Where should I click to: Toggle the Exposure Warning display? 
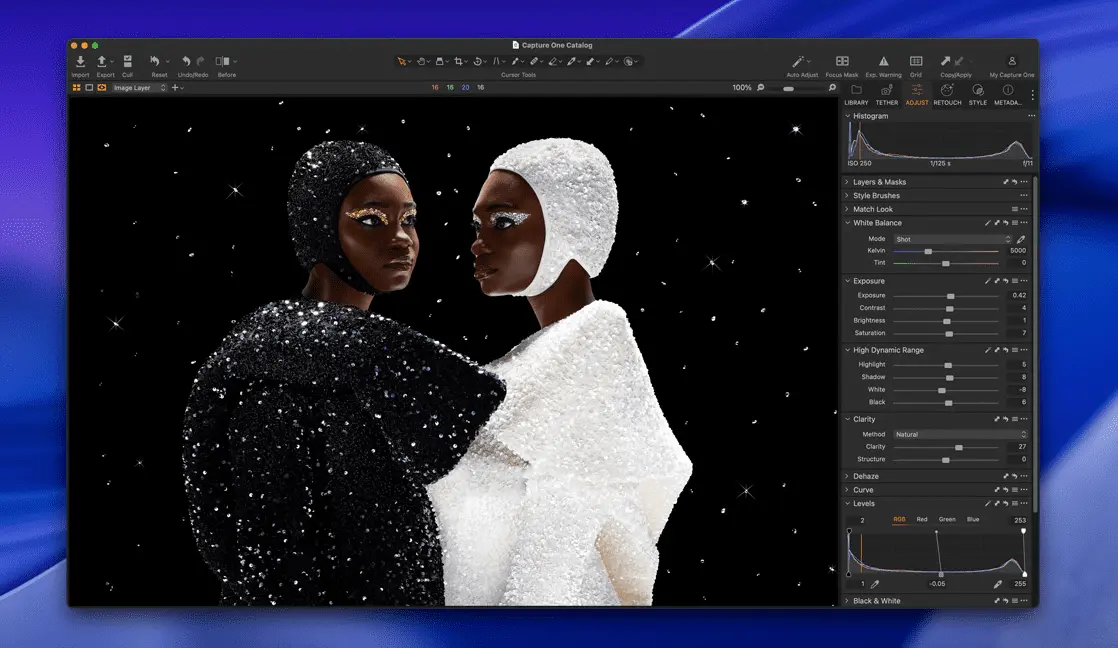point(883,62)
